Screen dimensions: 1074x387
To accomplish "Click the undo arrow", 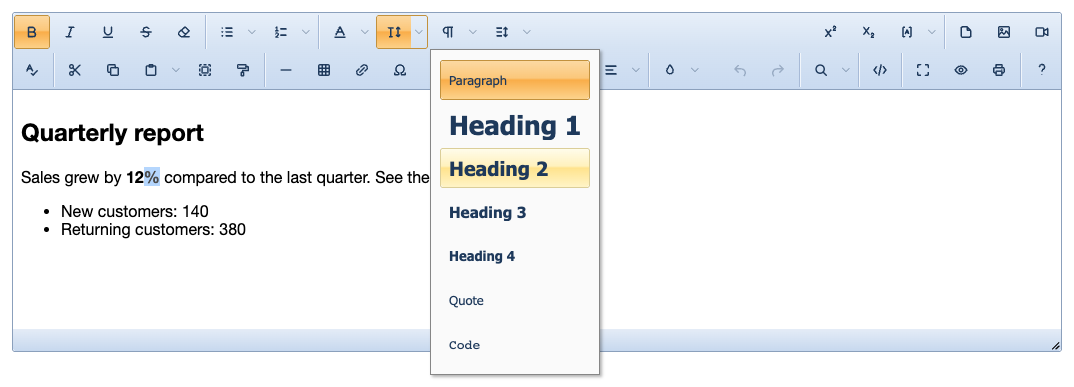I will point(740,70).
